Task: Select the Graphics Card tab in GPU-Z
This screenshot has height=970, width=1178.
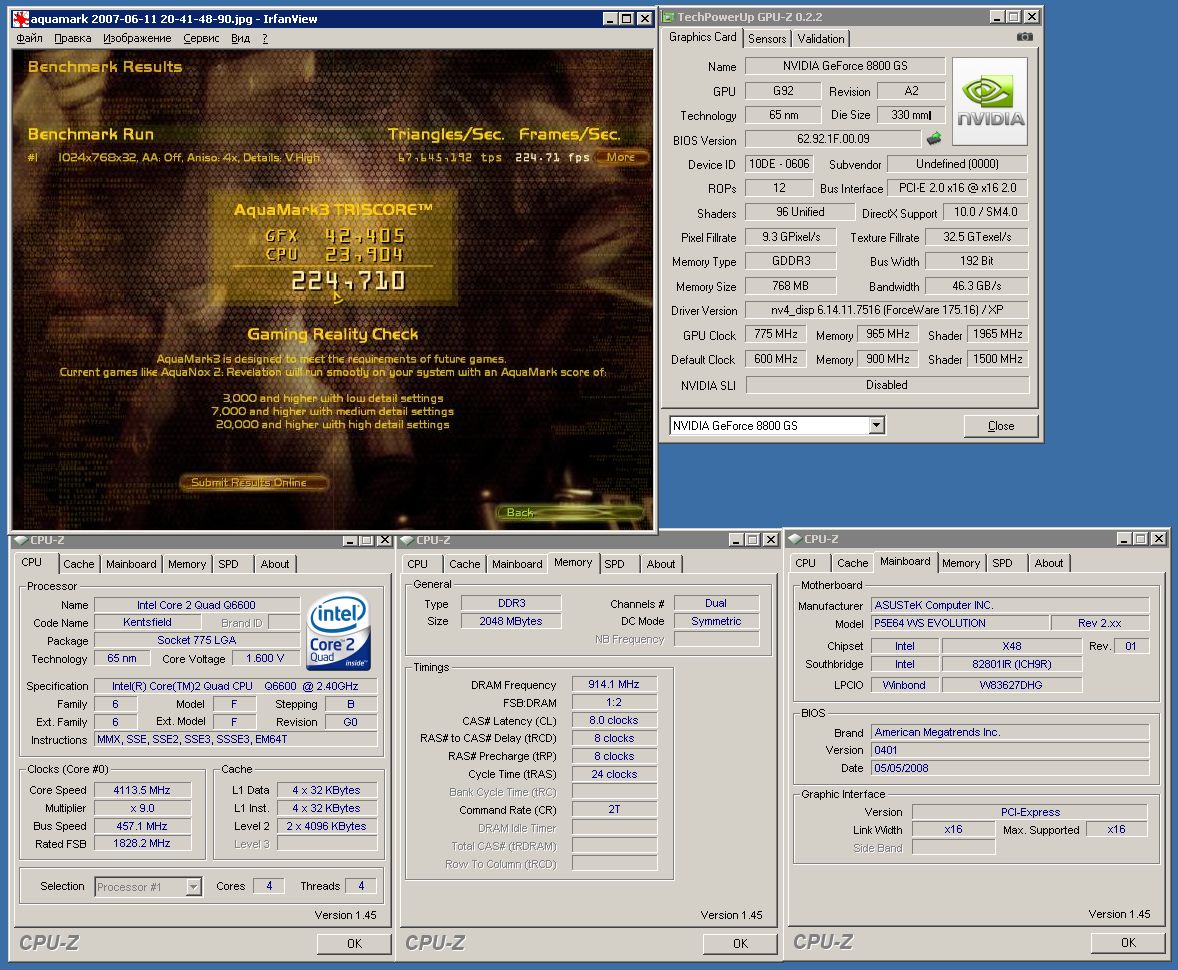Action: 702,37
